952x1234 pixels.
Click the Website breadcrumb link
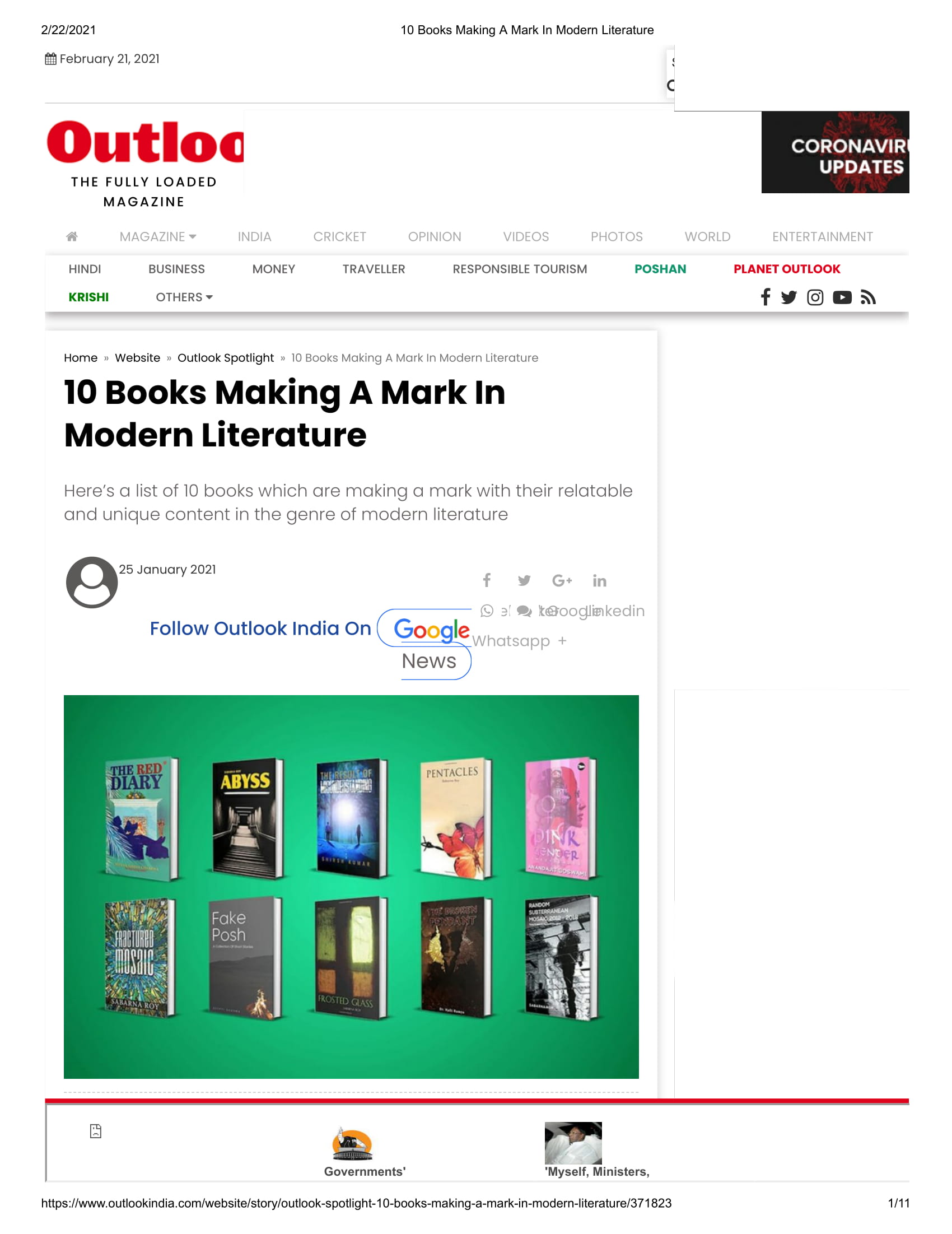(x=137, y=358)
